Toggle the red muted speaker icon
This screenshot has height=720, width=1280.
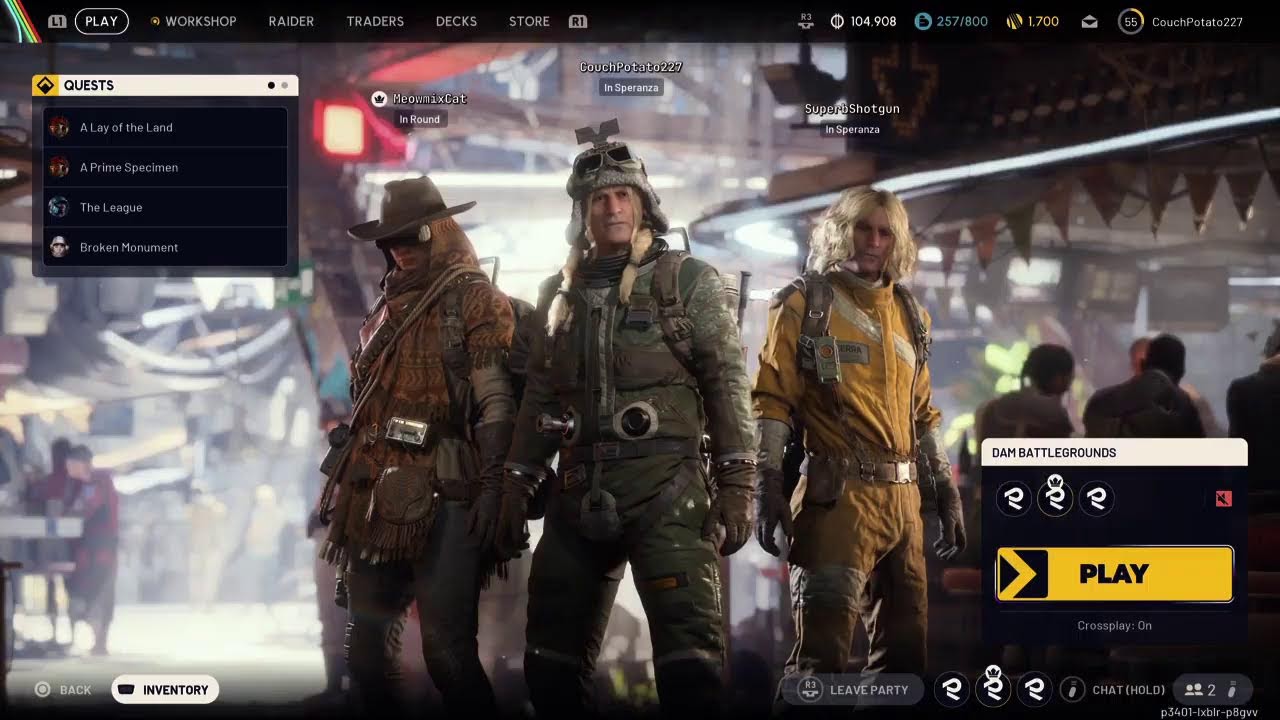(x=1224, y=498)
